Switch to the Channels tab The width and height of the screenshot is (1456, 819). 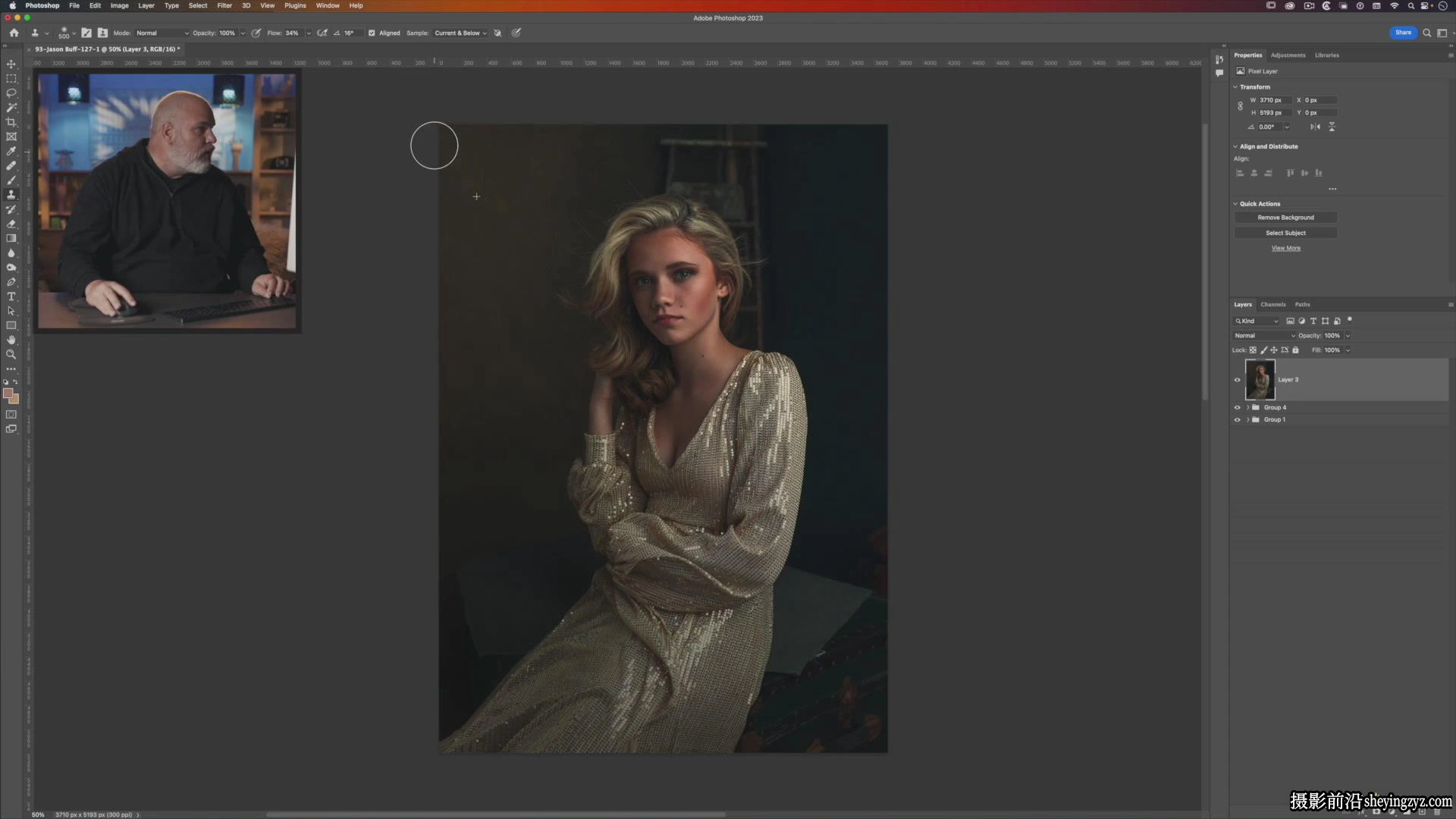coord(1273,304)
